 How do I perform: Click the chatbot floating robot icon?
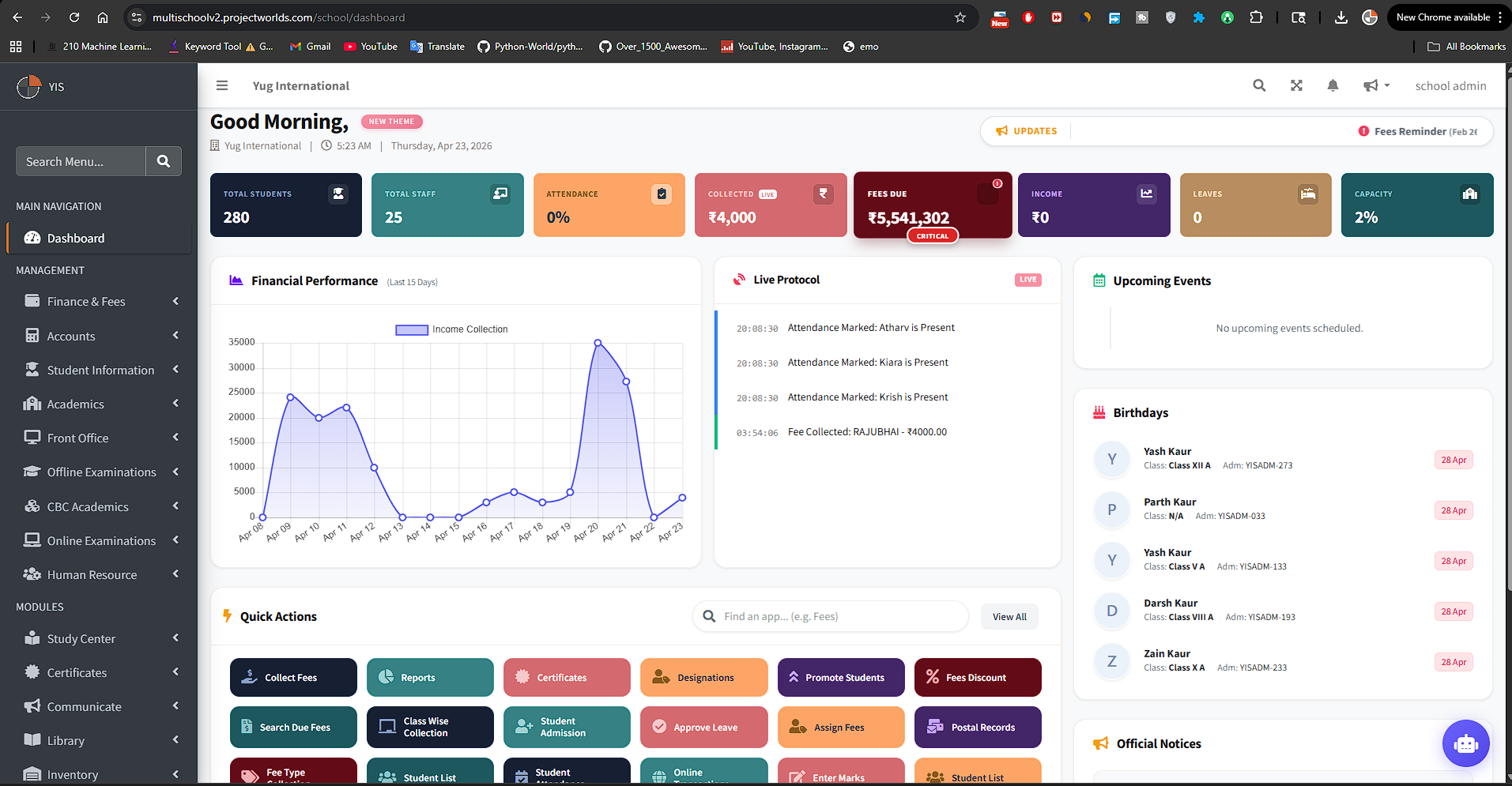point(1465,743)
